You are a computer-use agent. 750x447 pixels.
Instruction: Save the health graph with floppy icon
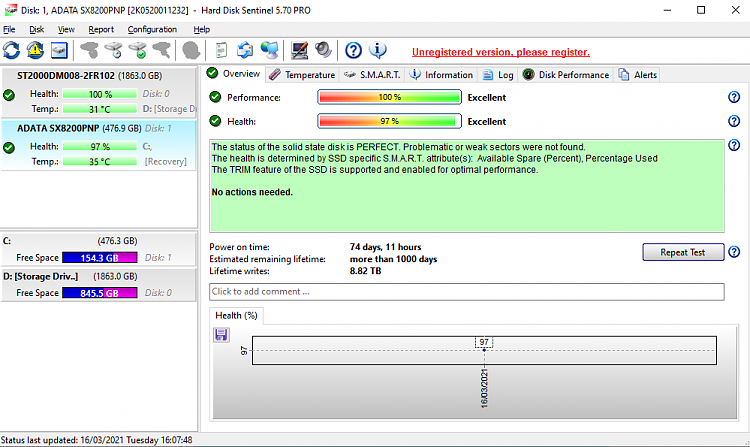pos(221,334)
